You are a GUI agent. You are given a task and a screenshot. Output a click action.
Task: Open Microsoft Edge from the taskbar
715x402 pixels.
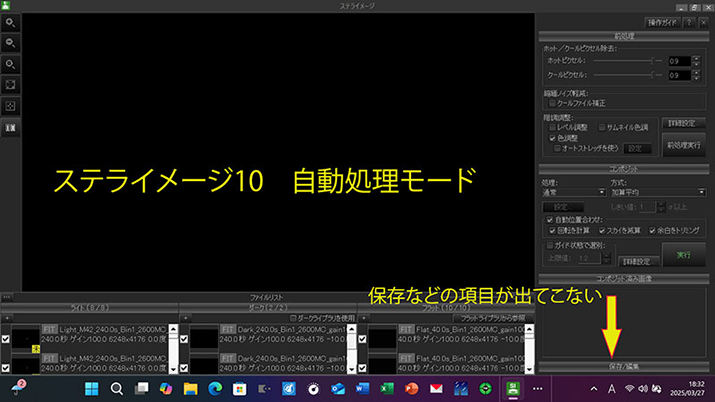click(215, 389)
